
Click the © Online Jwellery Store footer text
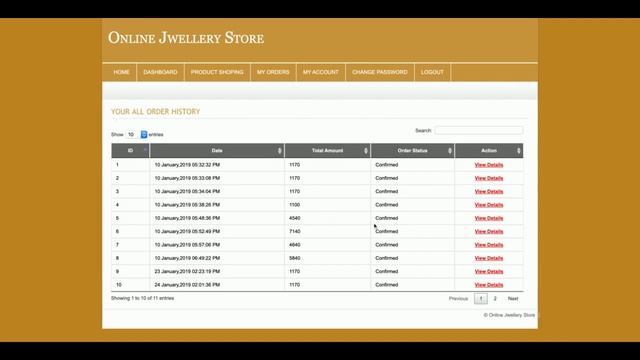509,315
